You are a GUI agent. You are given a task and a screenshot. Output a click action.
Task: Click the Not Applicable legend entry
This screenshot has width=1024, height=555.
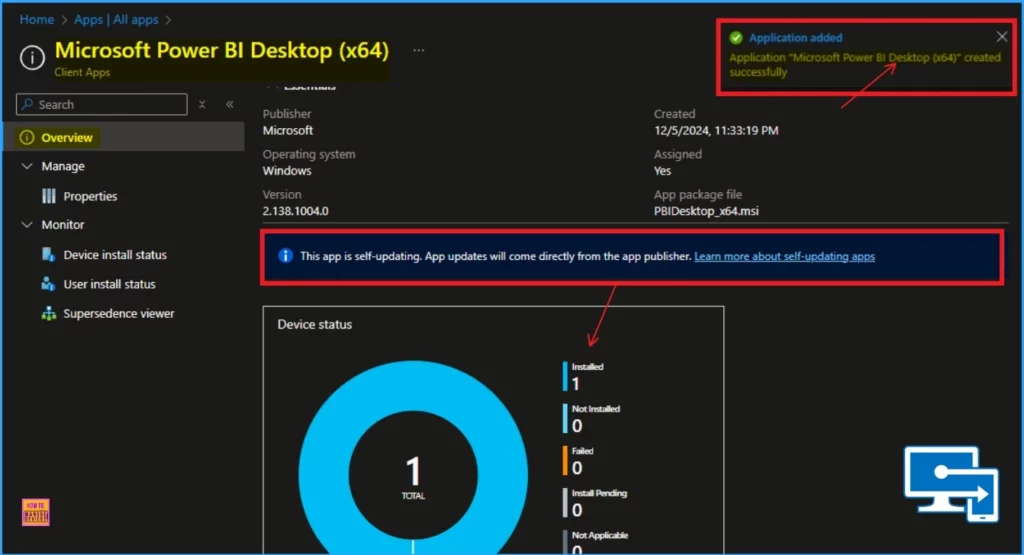coord(596,542)
